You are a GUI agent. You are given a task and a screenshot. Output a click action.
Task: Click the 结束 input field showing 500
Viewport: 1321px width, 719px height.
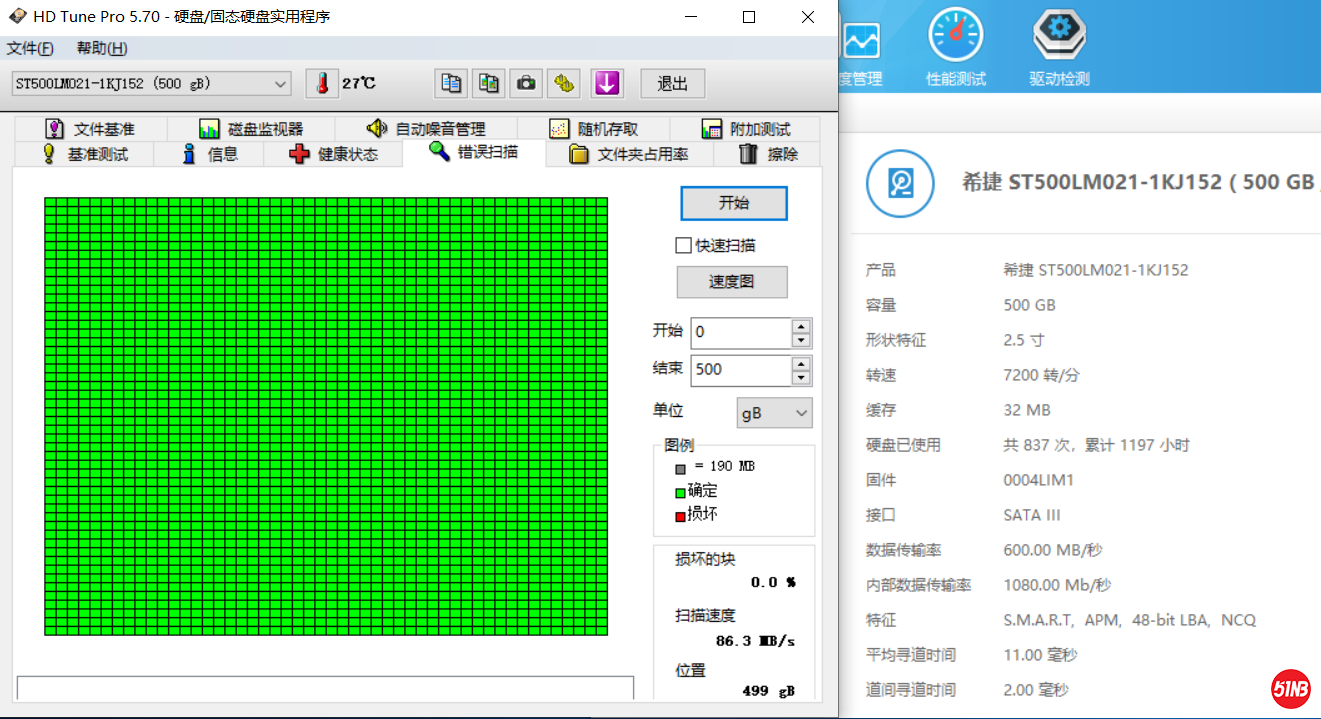[x=740, y=369]
